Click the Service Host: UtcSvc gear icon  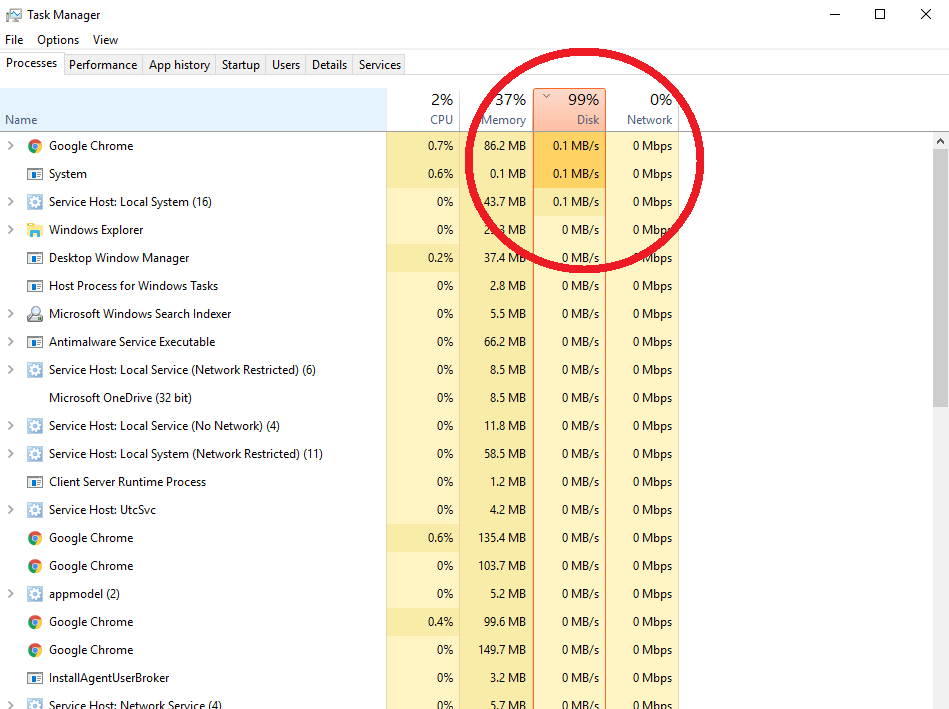pyautogui.click(x=34, y=510)
